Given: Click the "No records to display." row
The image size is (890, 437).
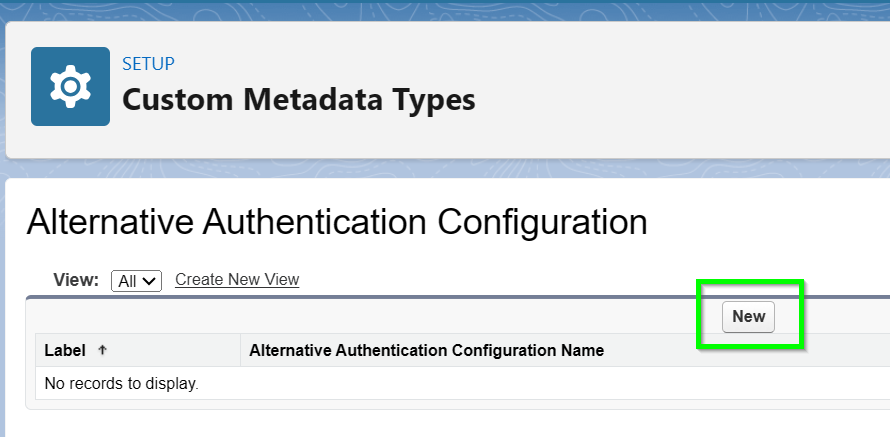Looking at the screenshot, I should 122,383.
